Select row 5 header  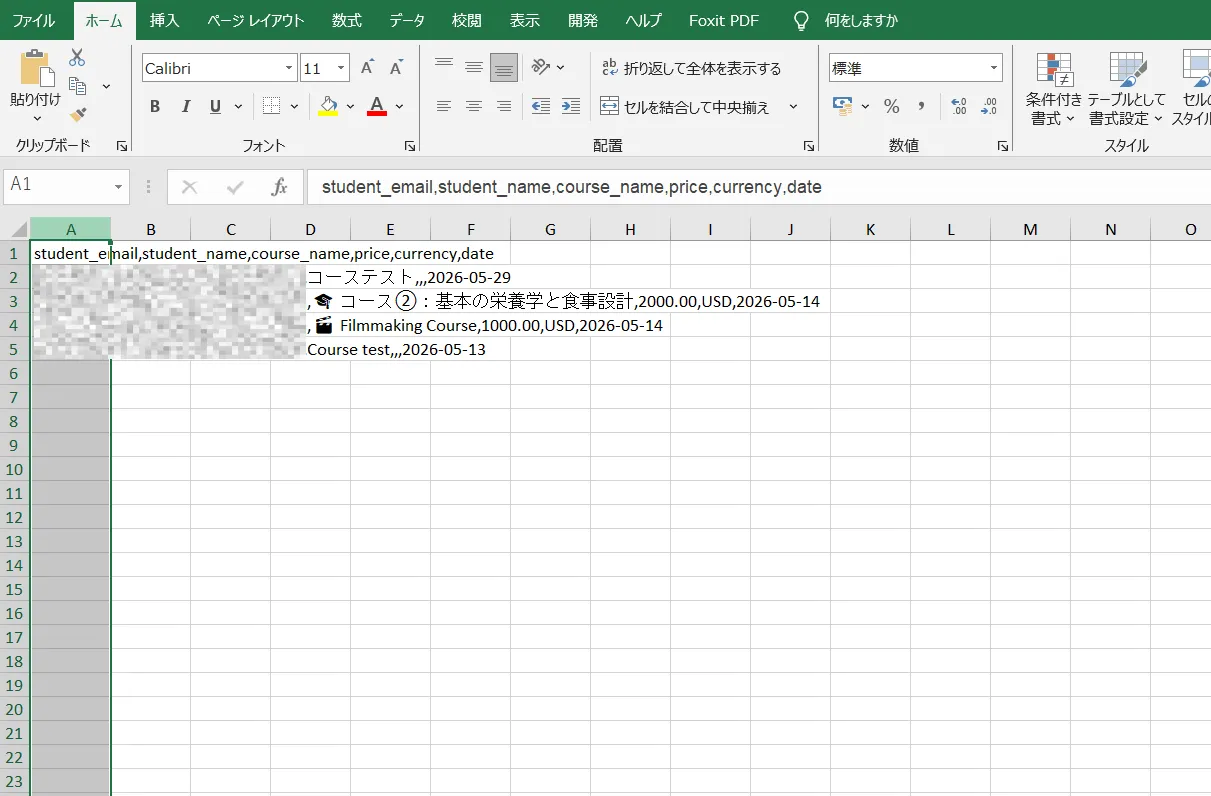[15, 349]
